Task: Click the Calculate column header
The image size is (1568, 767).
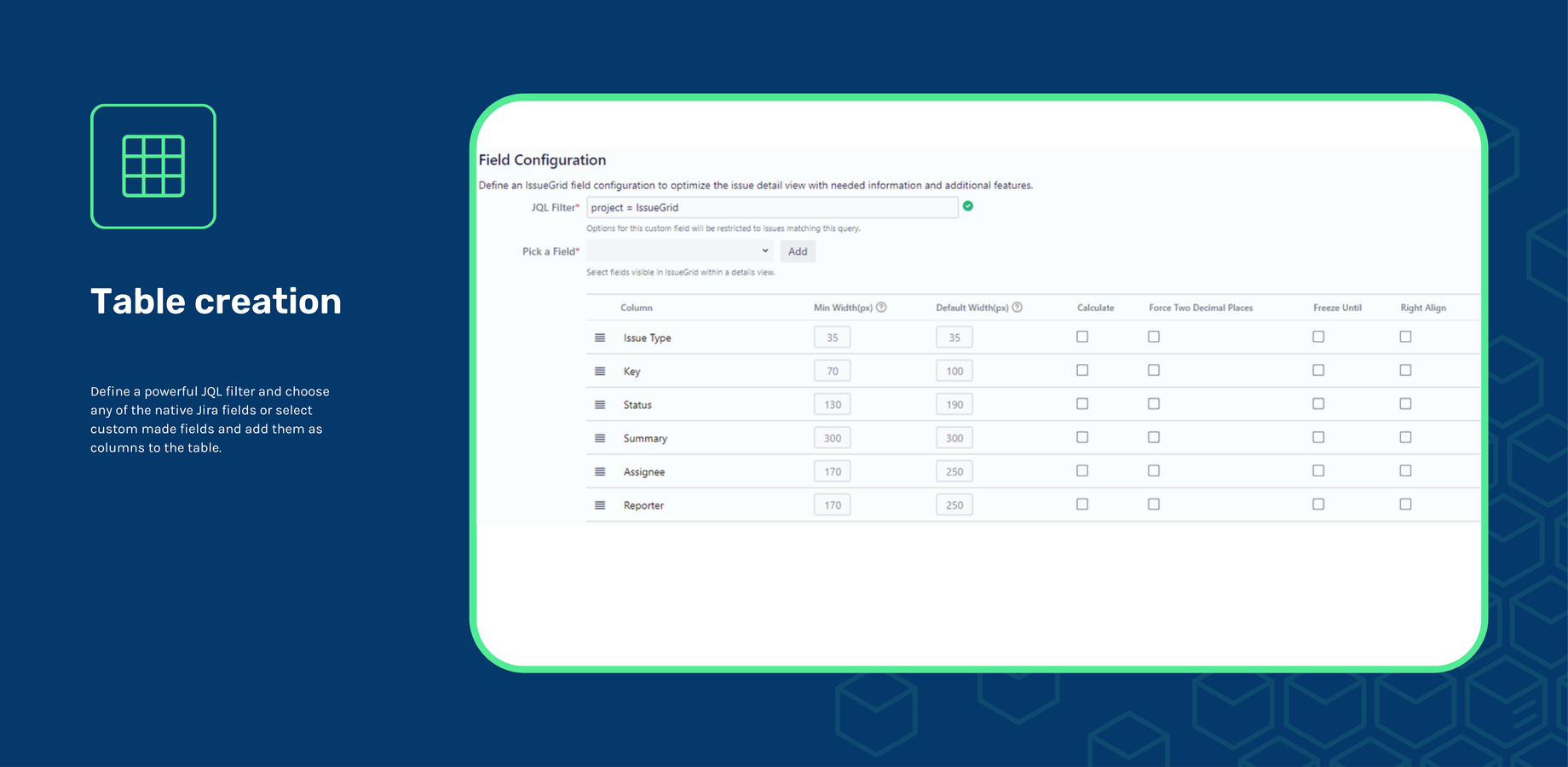Action: coord(1096,308)
